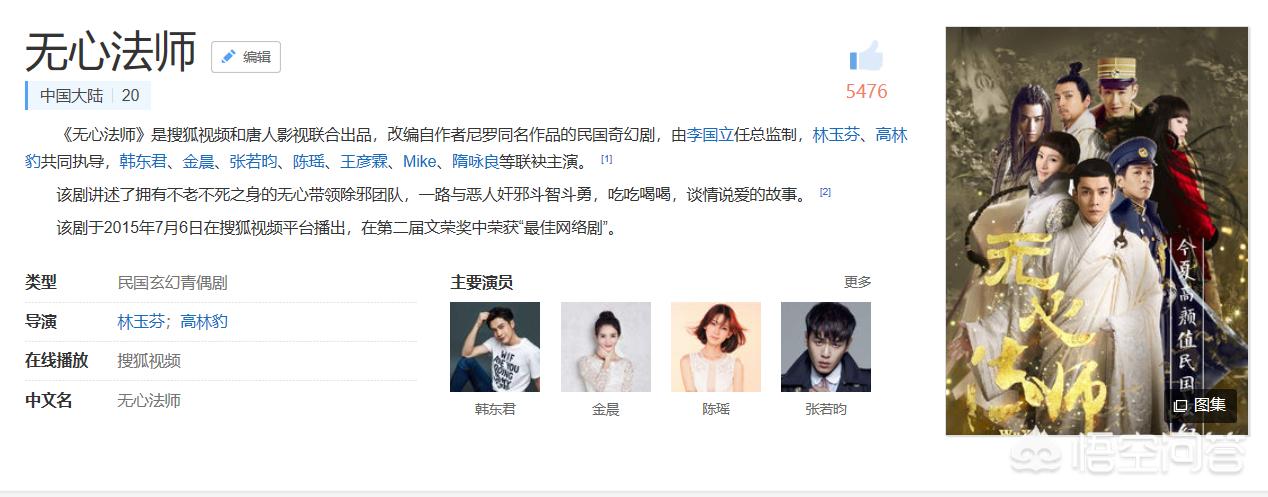Viewport: 1268px width, 497px height.
Task: Click reference footnote [2]
Action: pos(825,192)
